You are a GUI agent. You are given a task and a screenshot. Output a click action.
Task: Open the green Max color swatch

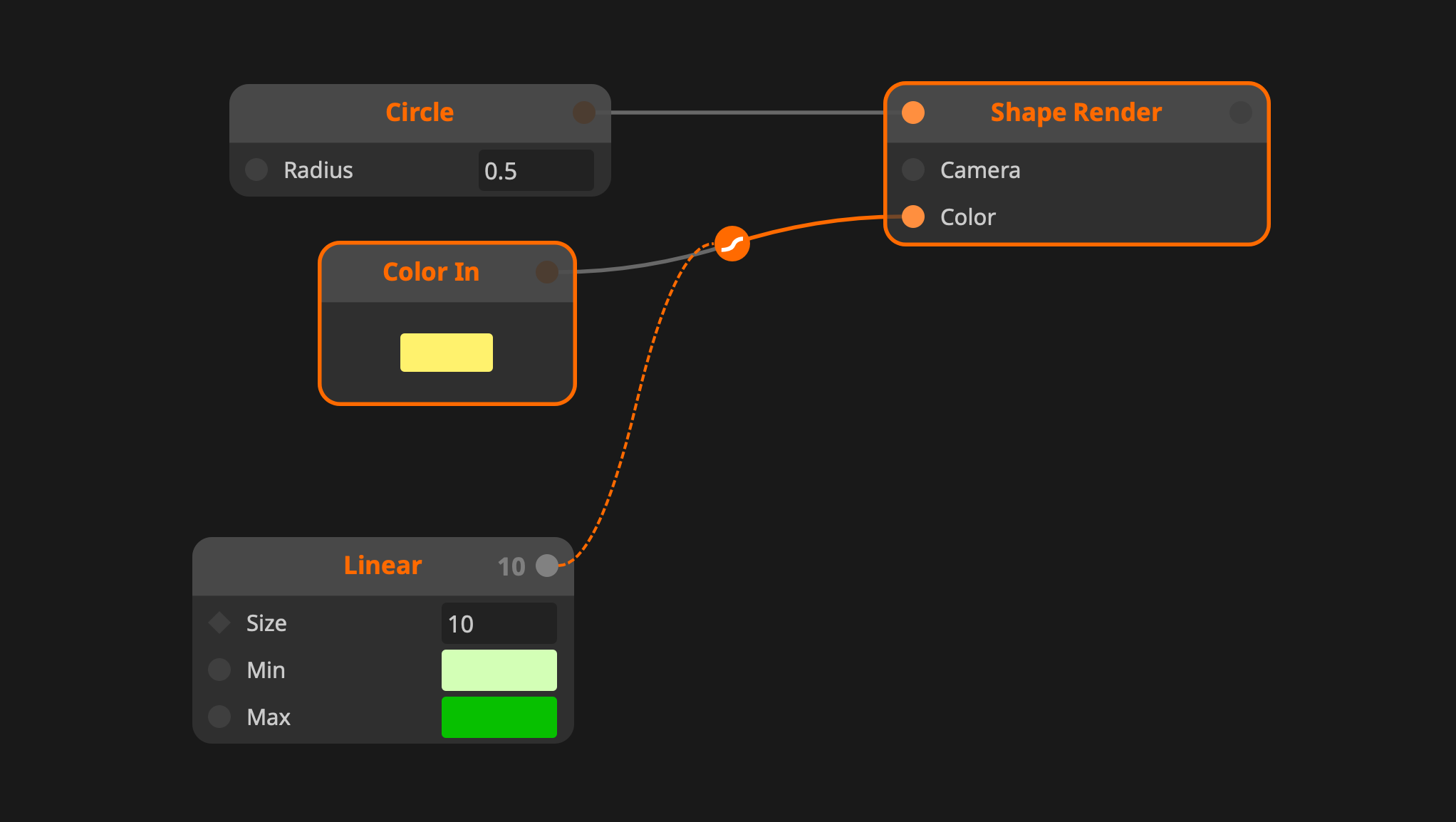[x=499, y=717]
